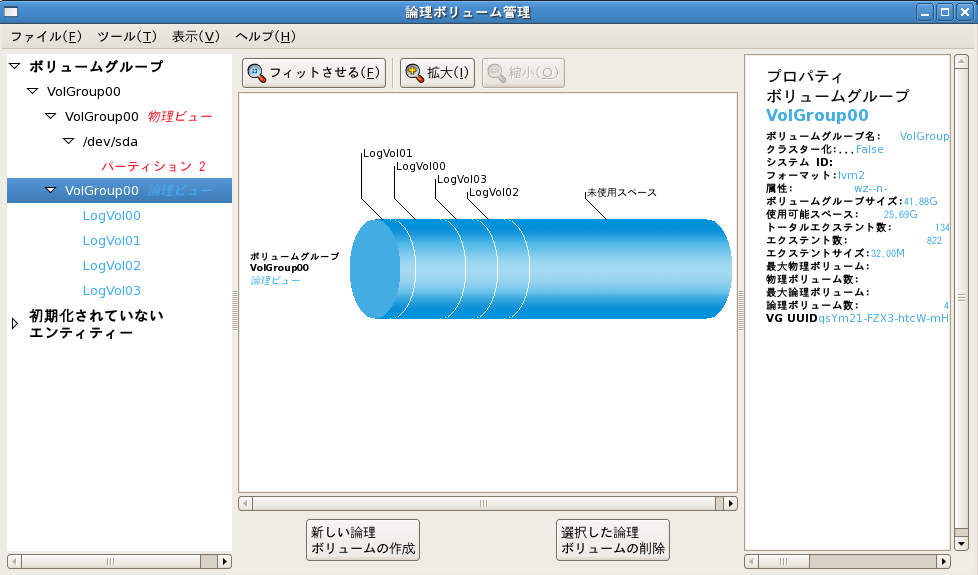
Task: Collapse the VolGroup00 論理ビュー node
Action: tap(51, 191)
